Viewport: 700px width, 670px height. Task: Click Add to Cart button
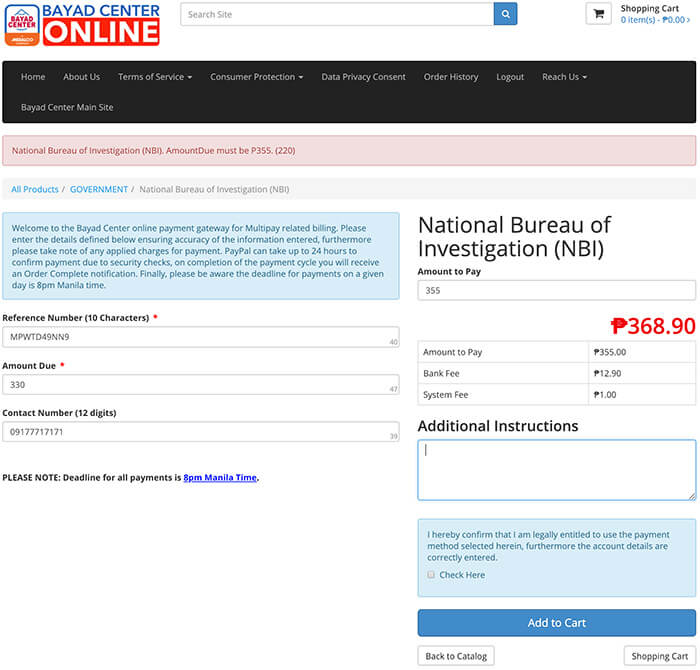[x=557, y=623]
